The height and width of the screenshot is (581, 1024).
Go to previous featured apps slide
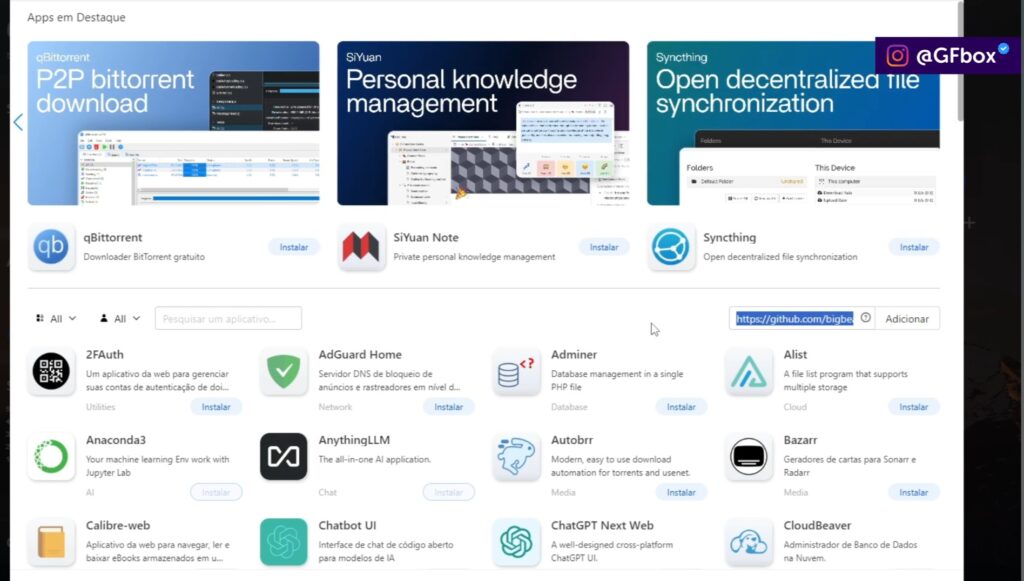(x=18, y=122)
